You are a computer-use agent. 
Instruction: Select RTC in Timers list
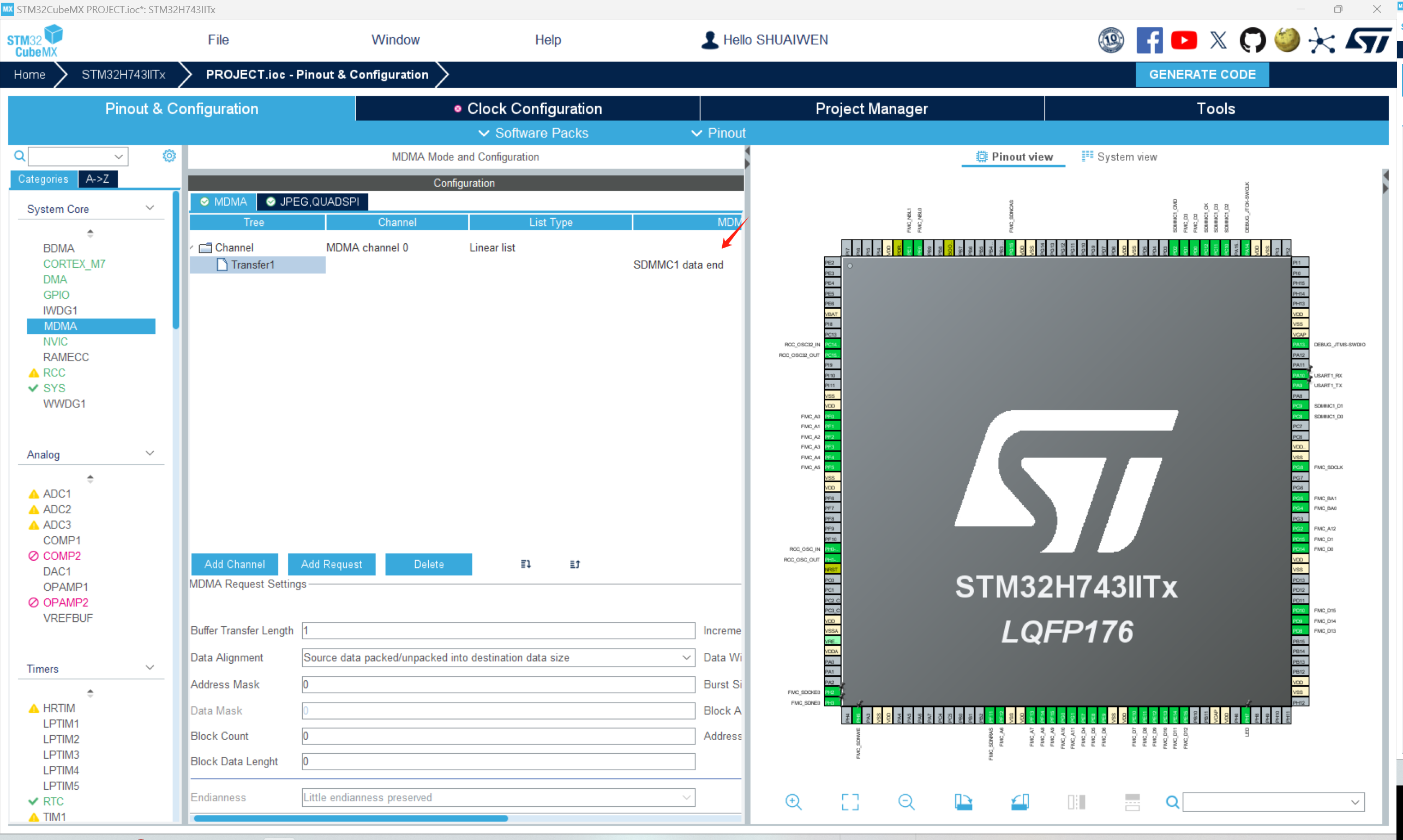pyautogui.click(x=53, y=801)
